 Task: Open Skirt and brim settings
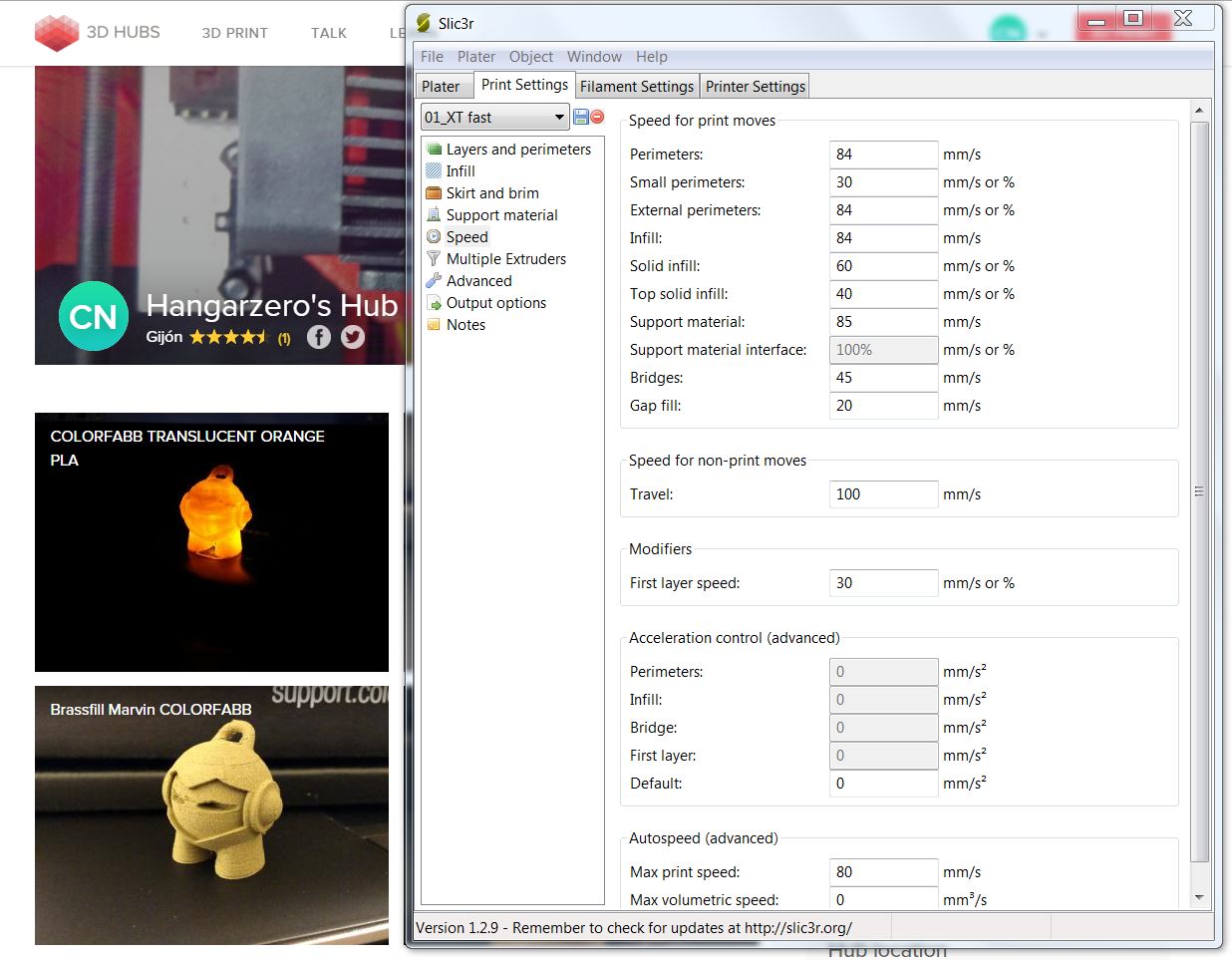click(x=491, y=193)
